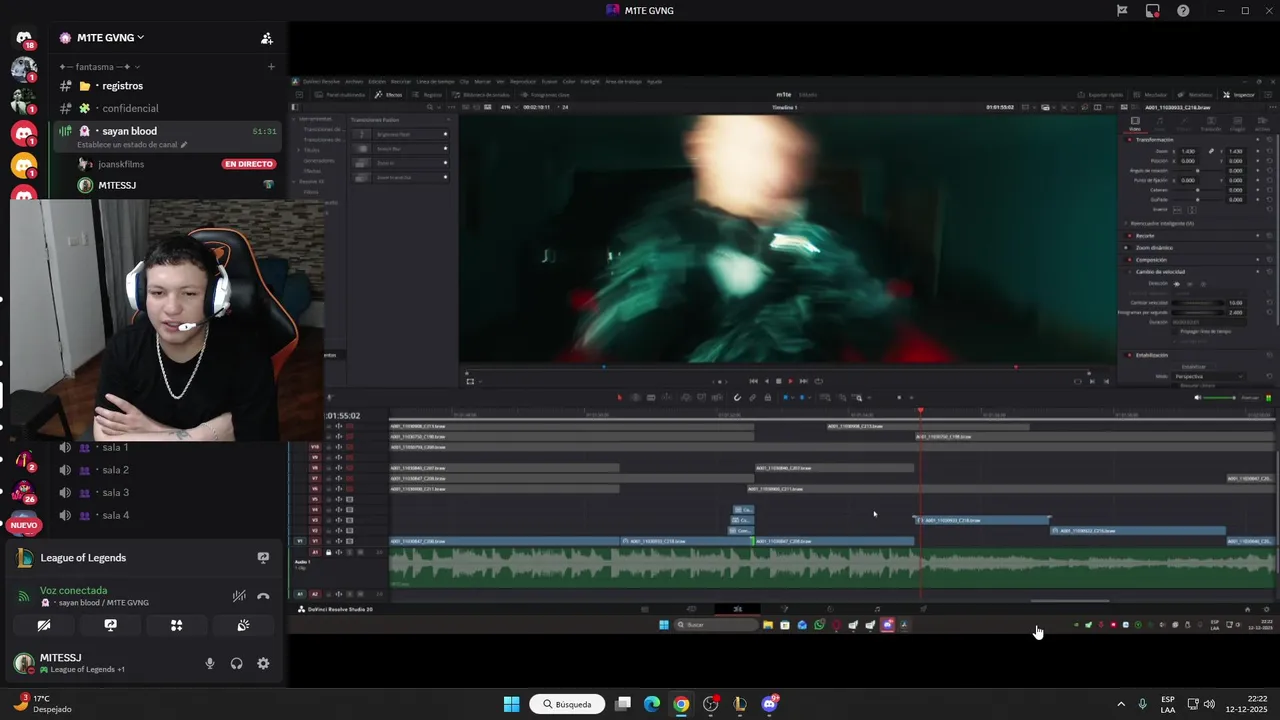Screen dimensions: 1280x720
Task: Click the noise suppression icon beside Voz conectada
Action: coord(239,596)
